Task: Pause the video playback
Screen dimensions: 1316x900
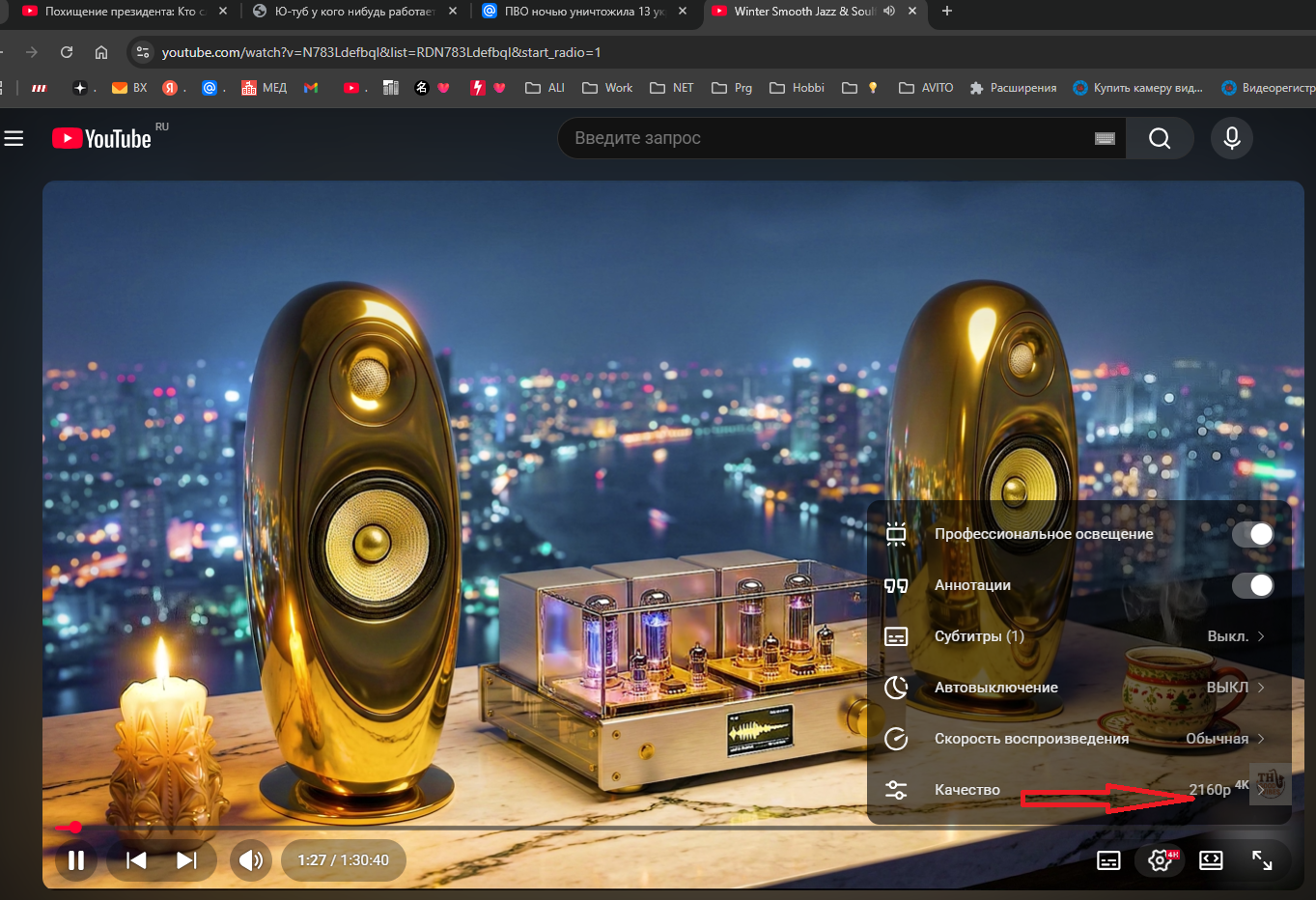Action: (76, 860)
